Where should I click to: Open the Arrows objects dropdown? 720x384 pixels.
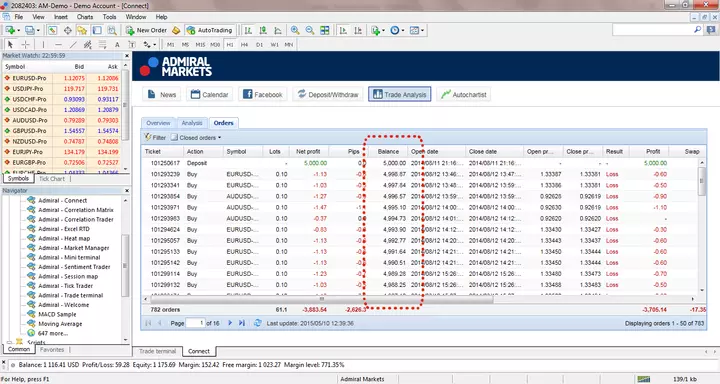click(149, 45)
